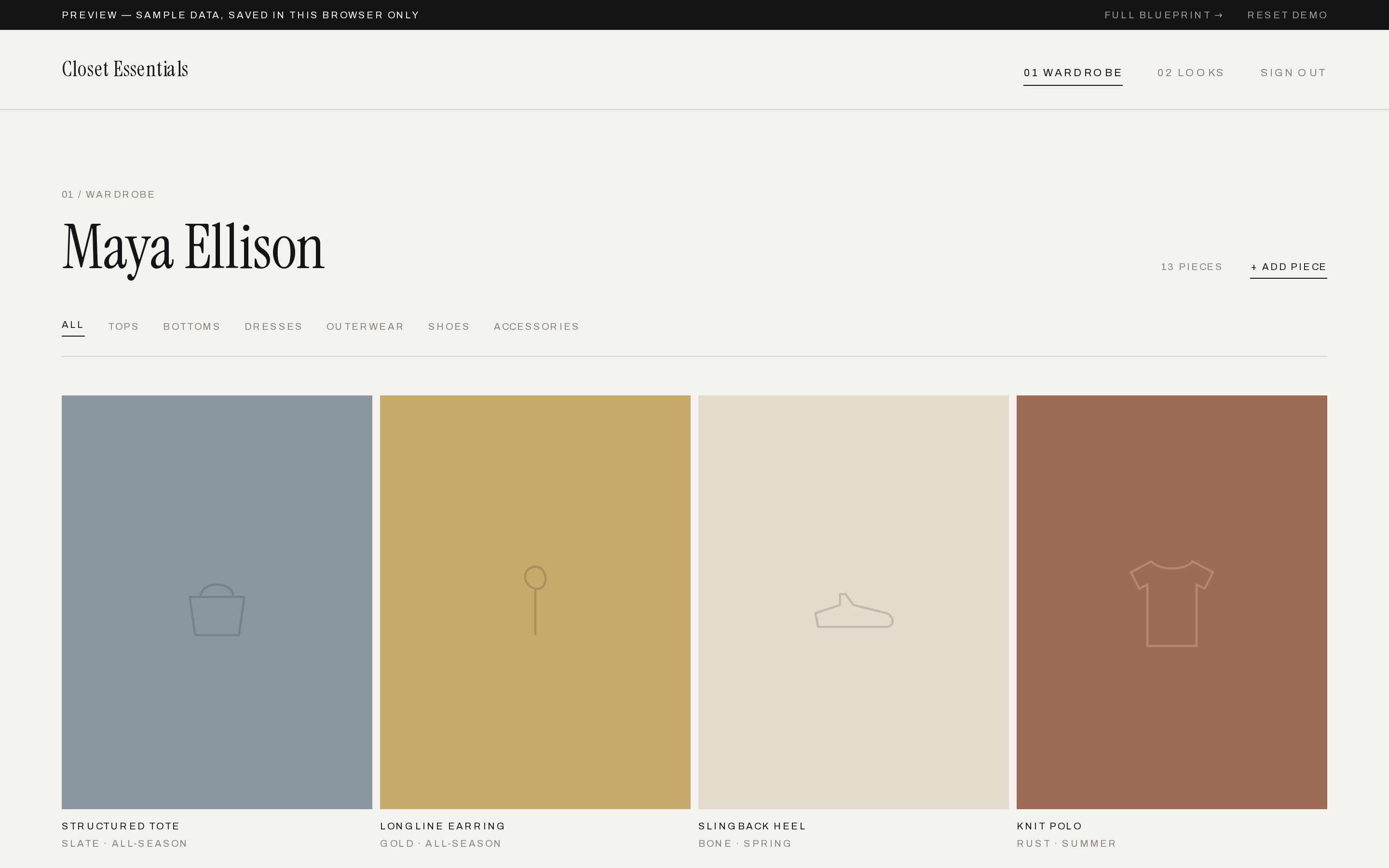Open the Knit Polo item title
This screenshot has height=868, width=1389.
[x=1049, y=826]
